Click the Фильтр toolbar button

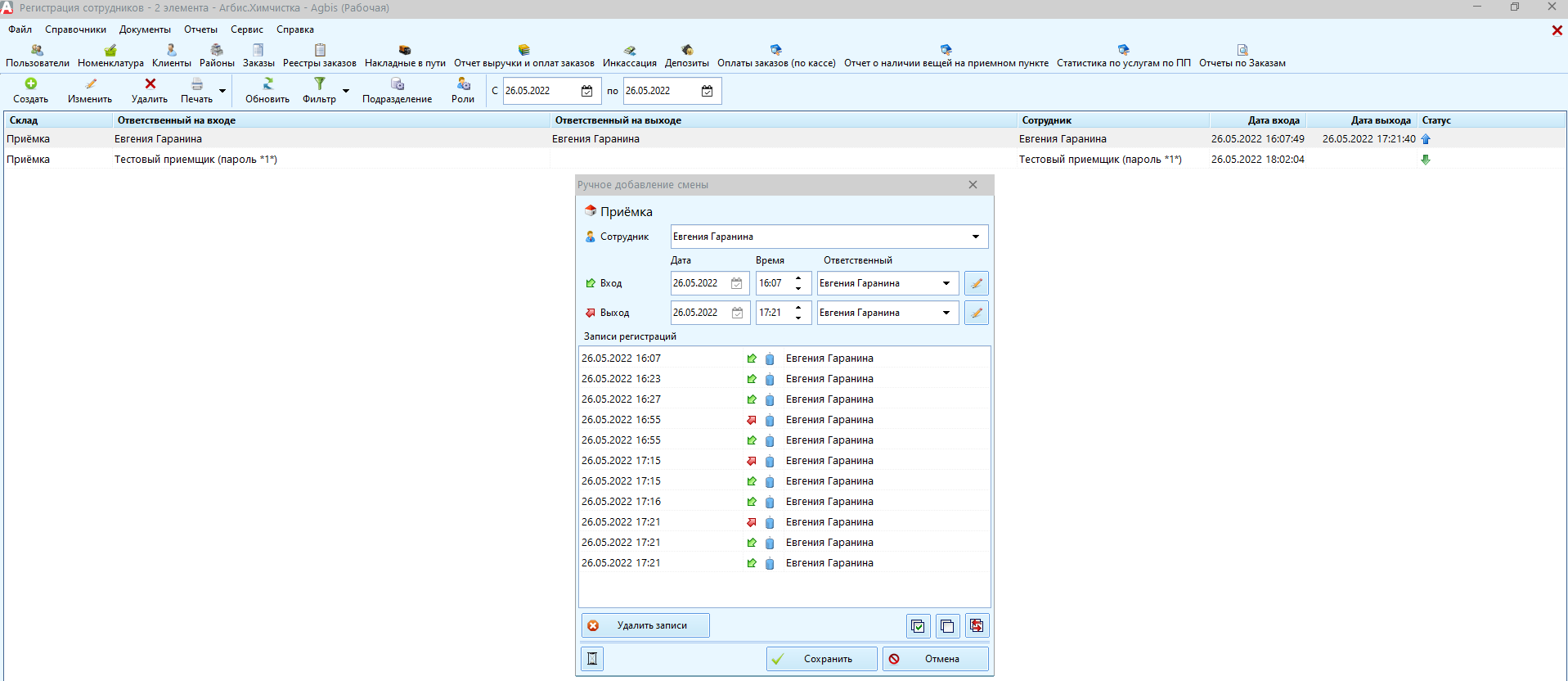pos(319,90)
